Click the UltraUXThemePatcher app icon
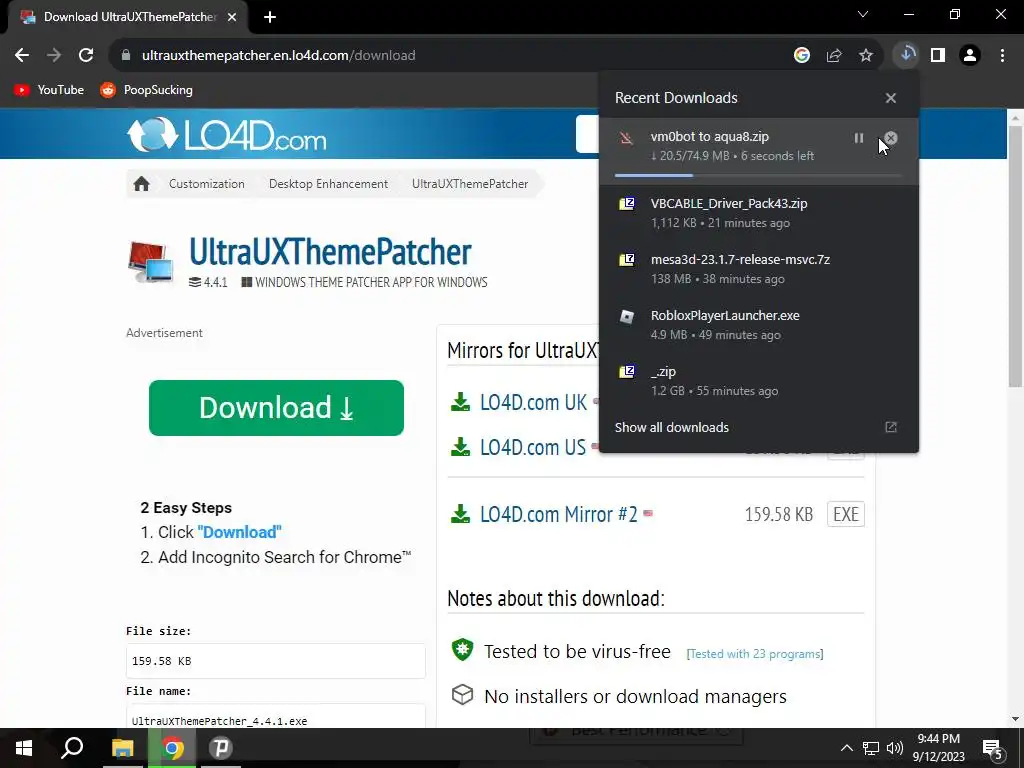 coord(151,262)
